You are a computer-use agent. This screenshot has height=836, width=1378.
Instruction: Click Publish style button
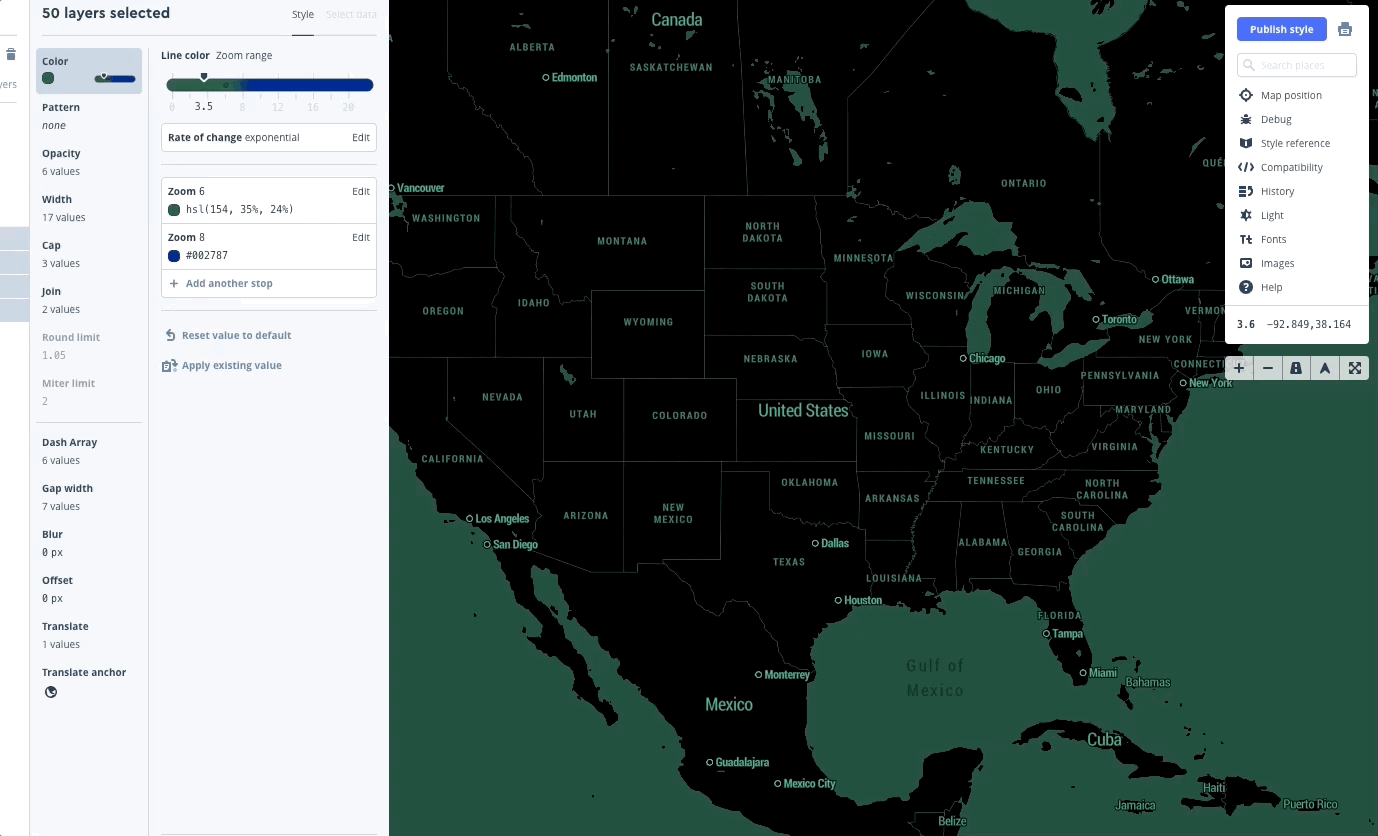coord(1281,29)
